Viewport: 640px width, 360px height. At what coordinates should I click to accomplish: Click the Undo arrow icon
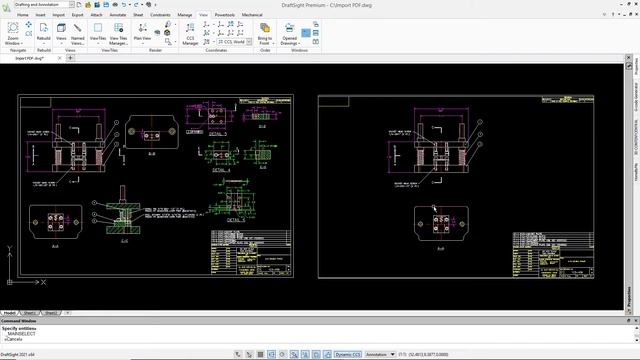pyautogui.click(x=124, y=4)
